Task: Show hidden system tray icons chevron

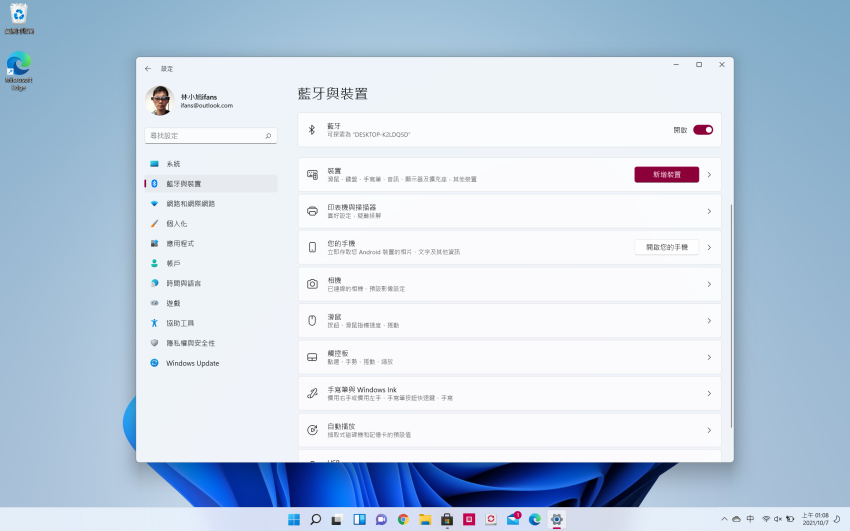Action: click(724, 519)
